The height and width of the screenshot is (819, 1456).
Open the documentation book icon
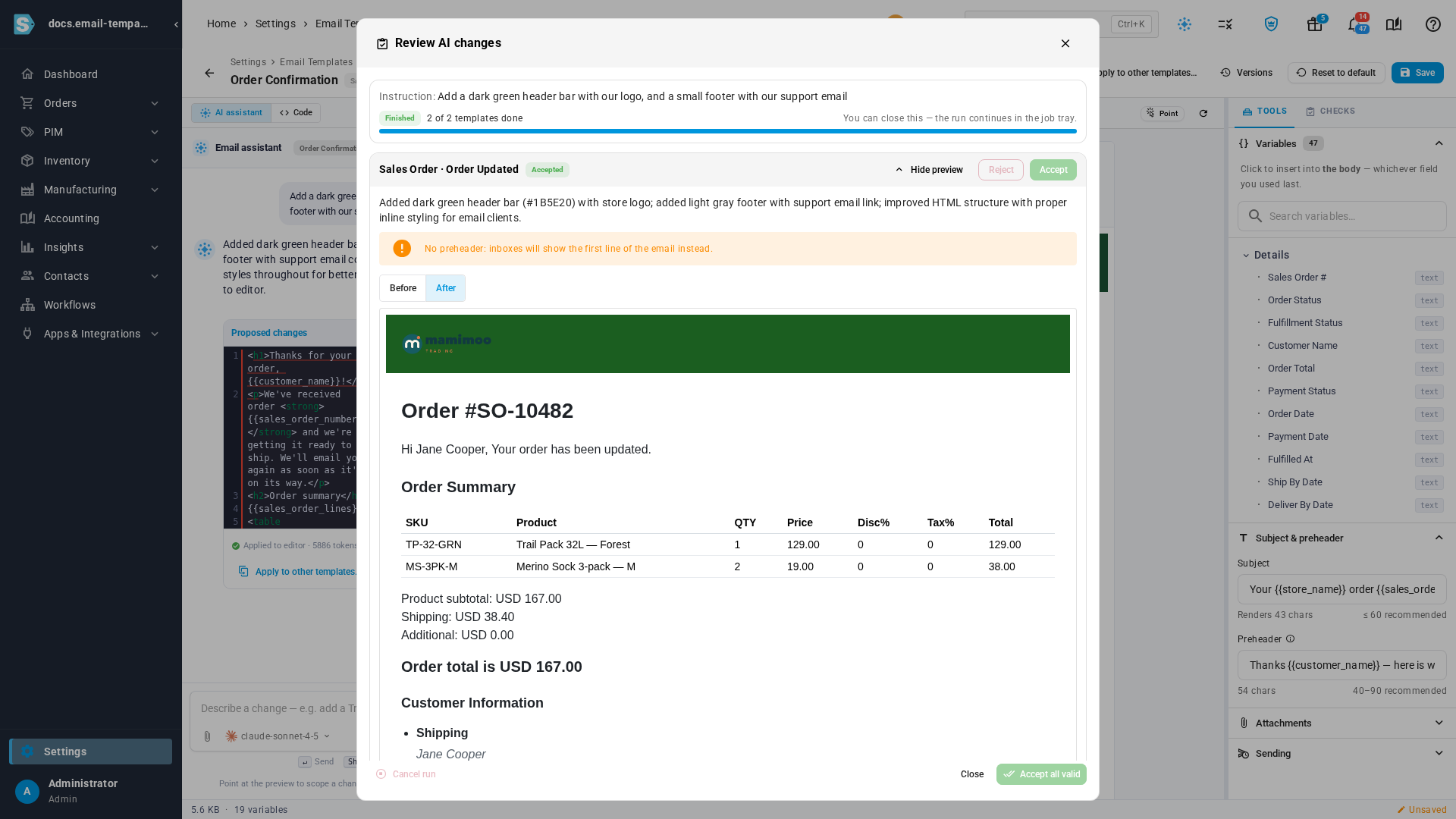(x=1394, y=24)
